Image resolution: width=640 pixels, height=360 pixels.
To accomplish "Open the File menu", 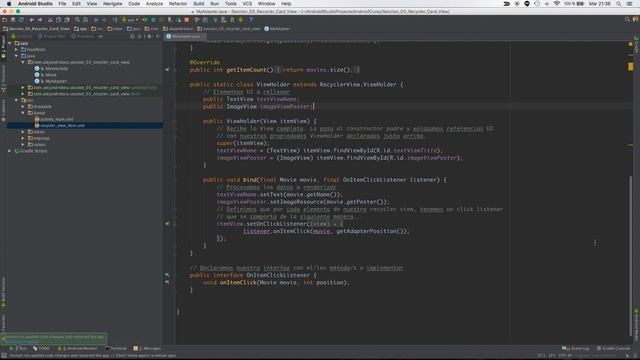I will pos(62,4).
